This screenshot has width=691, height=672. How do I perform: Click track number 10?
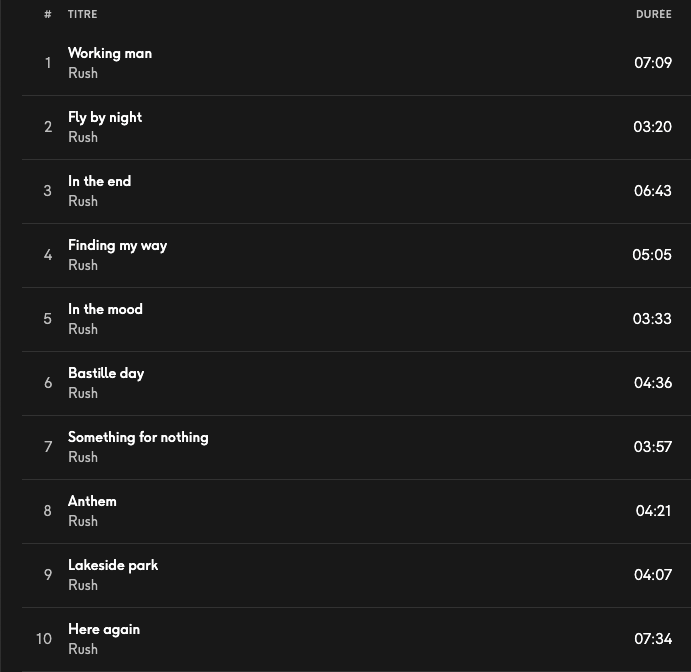coord(44,639)
